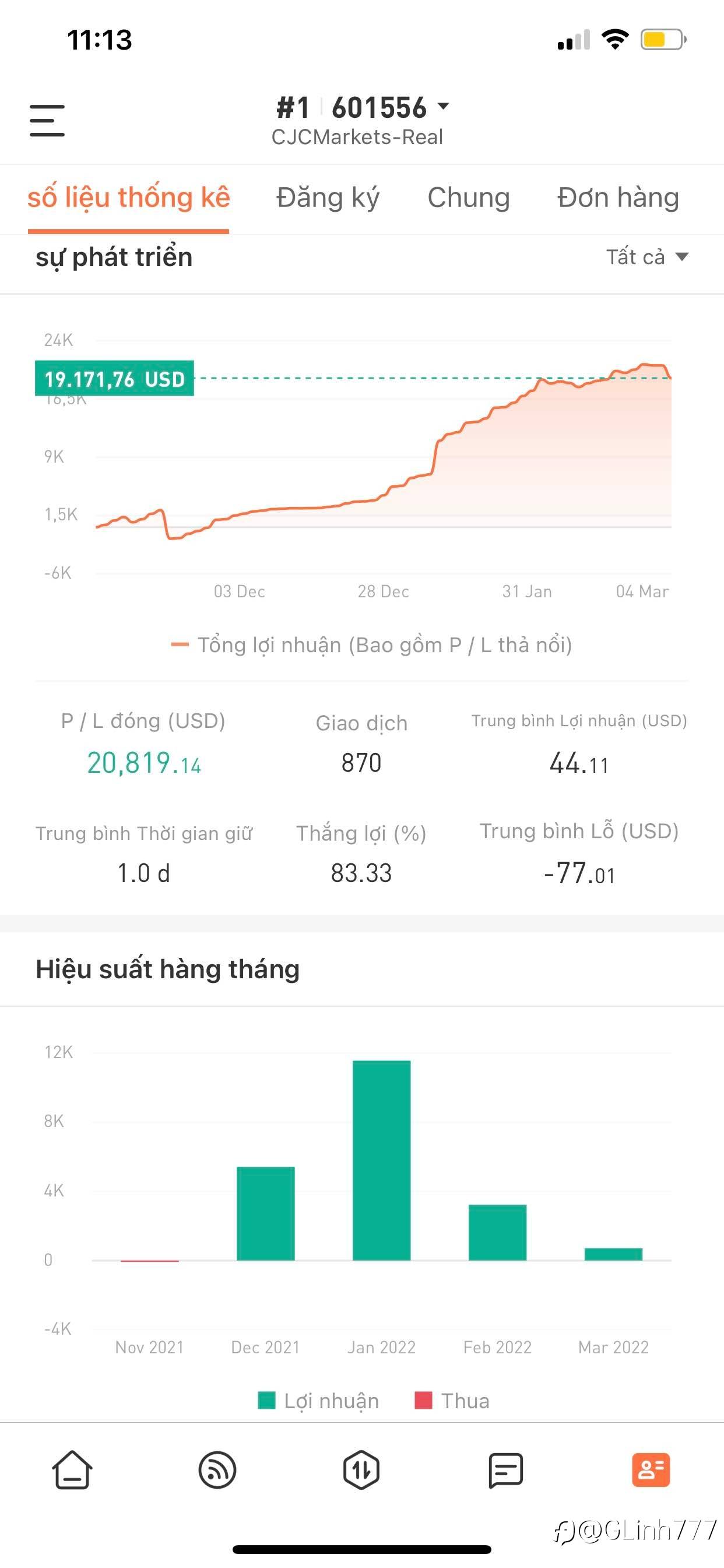Tap the battery indicator icon

(663, 40)
